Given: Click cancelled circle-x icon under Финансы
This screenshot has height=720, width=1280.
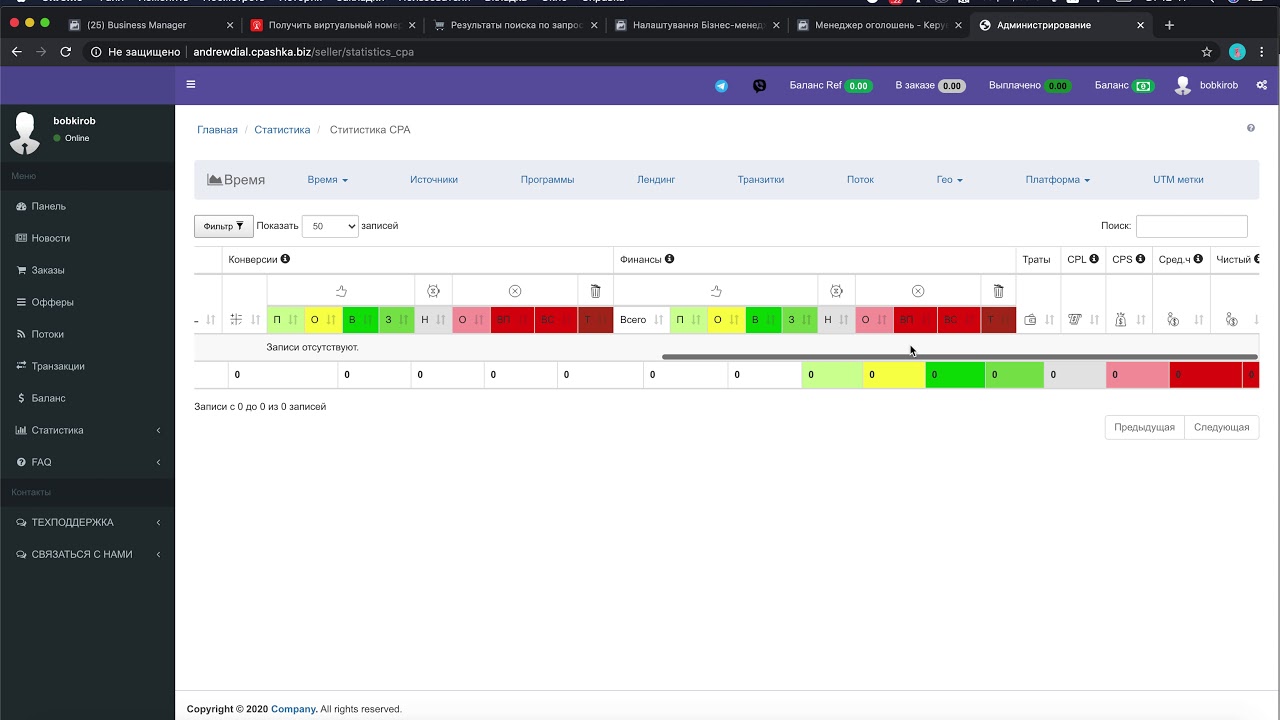Looking at the screenshot, I should coord(918,291).
